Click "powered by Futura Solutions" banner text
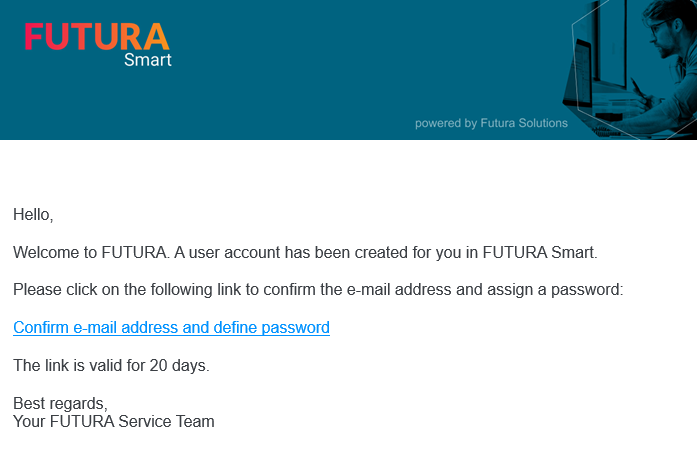Screen dimensions: 697x467 491,124
